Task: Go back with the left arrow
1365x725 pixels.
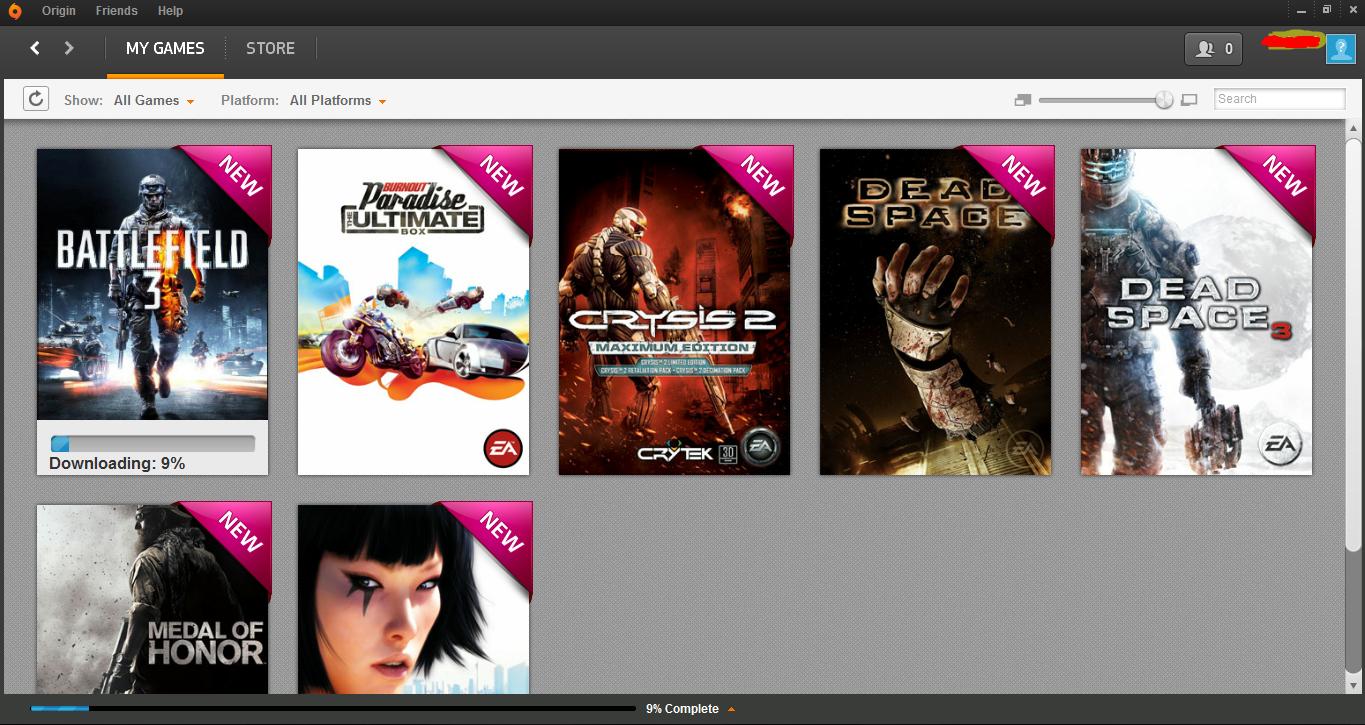Action: [35, 48]
